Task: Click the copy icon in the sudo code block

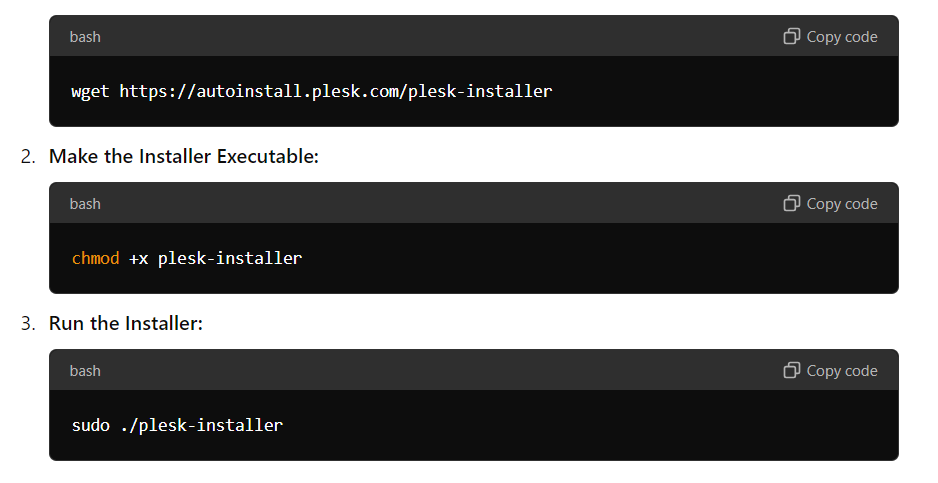Action: (x=791, y=370)
